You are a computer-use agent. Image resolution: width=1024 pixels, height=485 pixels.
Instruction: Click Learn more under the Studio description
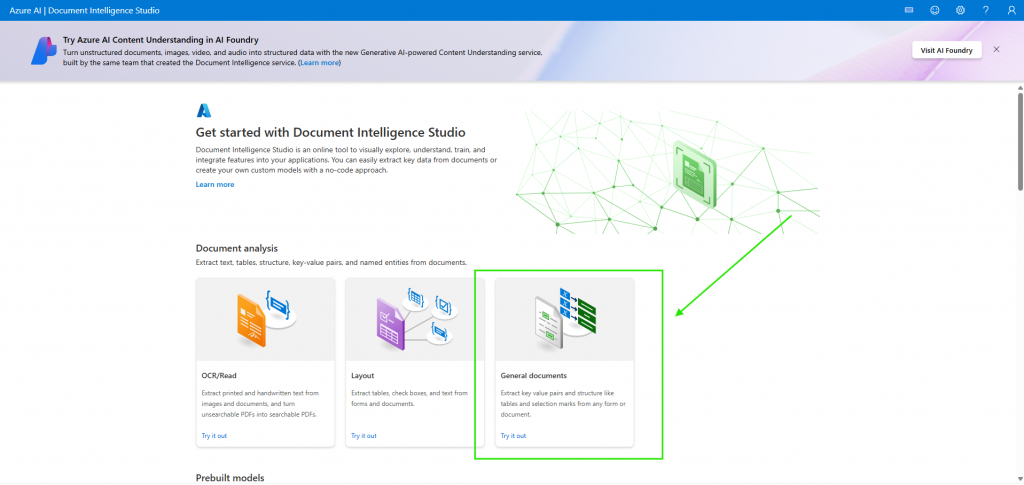(215, 185)
